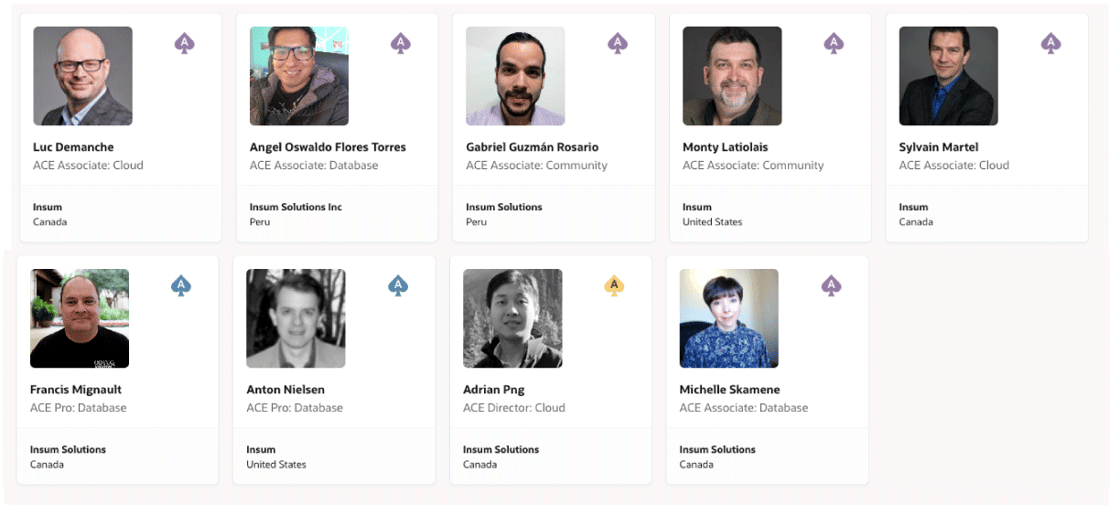Click Angel Oswaldo Flores Torres's purple ACE icon
Screen dimensions: 1120x505
pos(401,43)
